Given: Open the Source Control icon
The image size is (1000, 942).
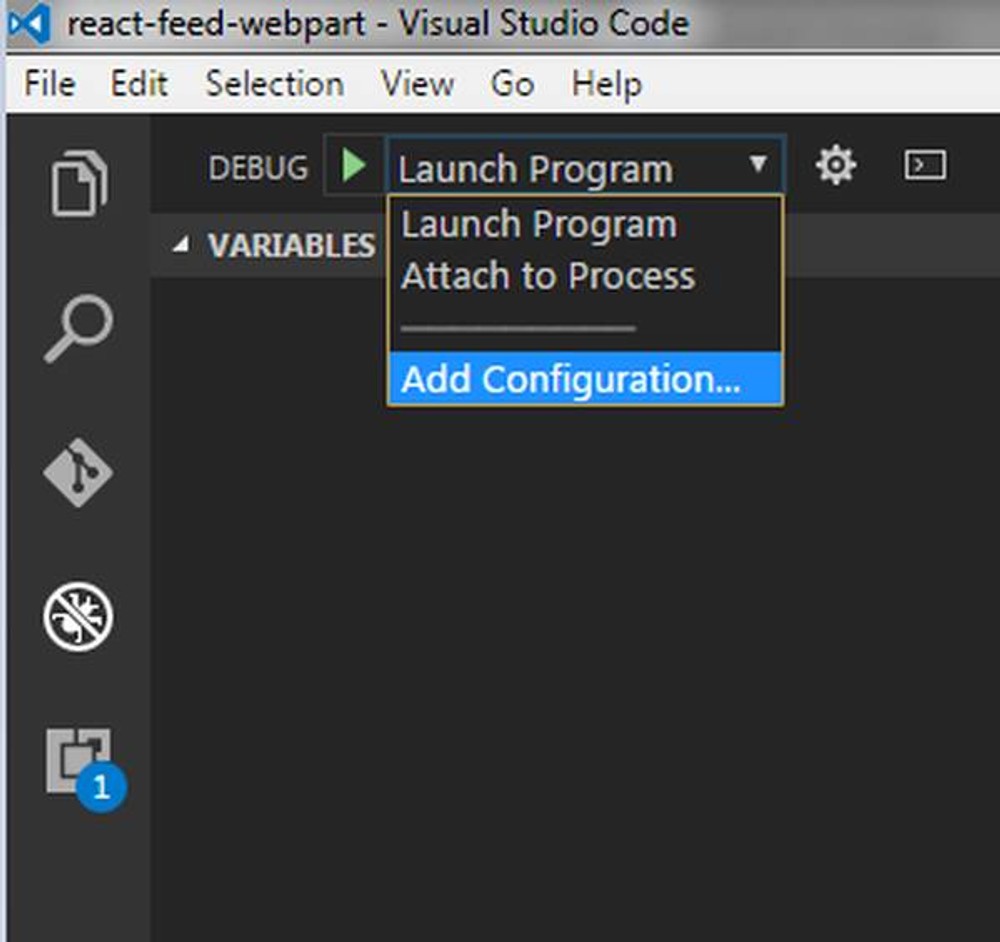Looking at the screenshot, I should [78, 473].
